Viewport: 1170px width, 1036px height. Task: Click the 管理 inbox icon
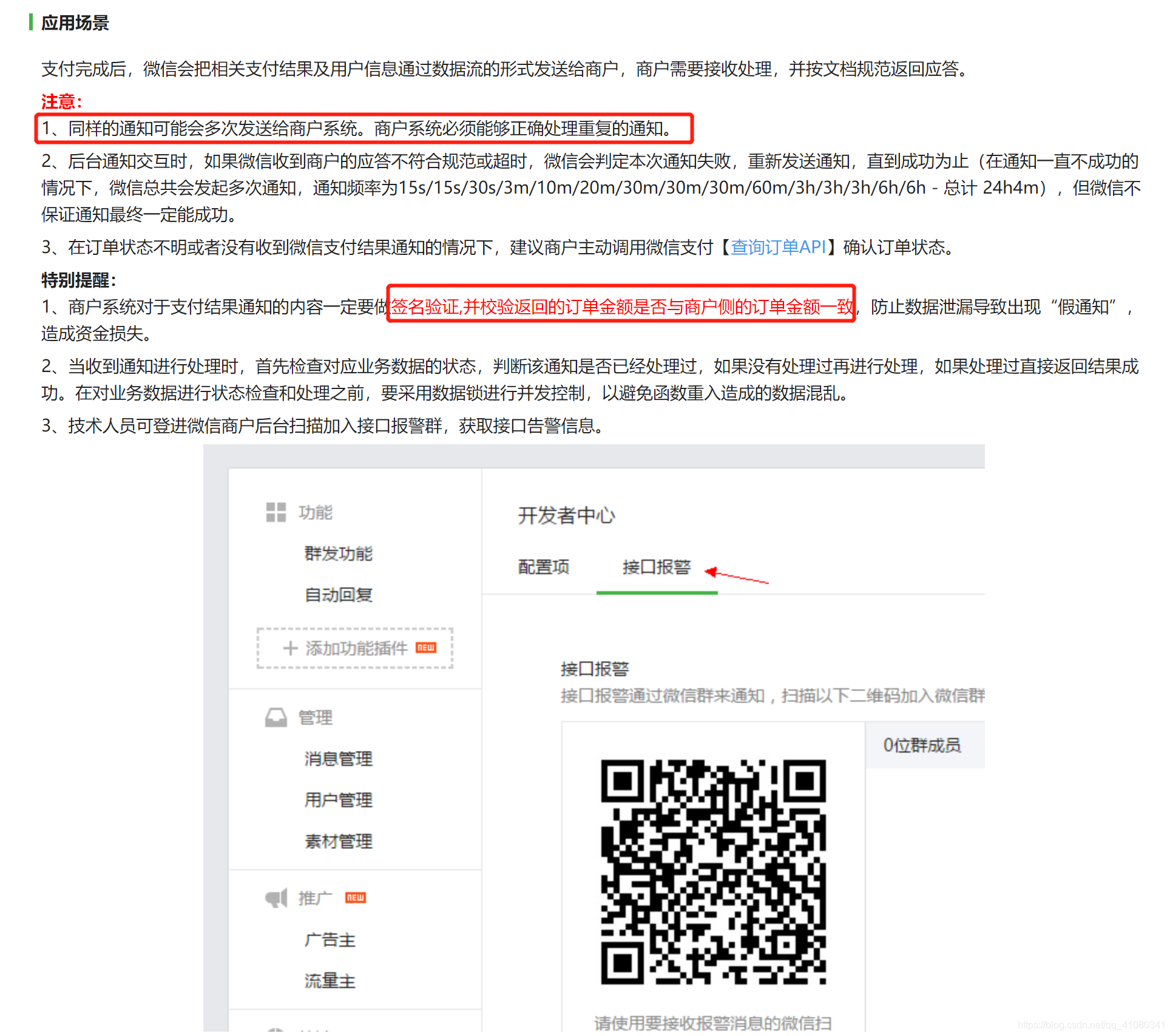pos(276,717)
